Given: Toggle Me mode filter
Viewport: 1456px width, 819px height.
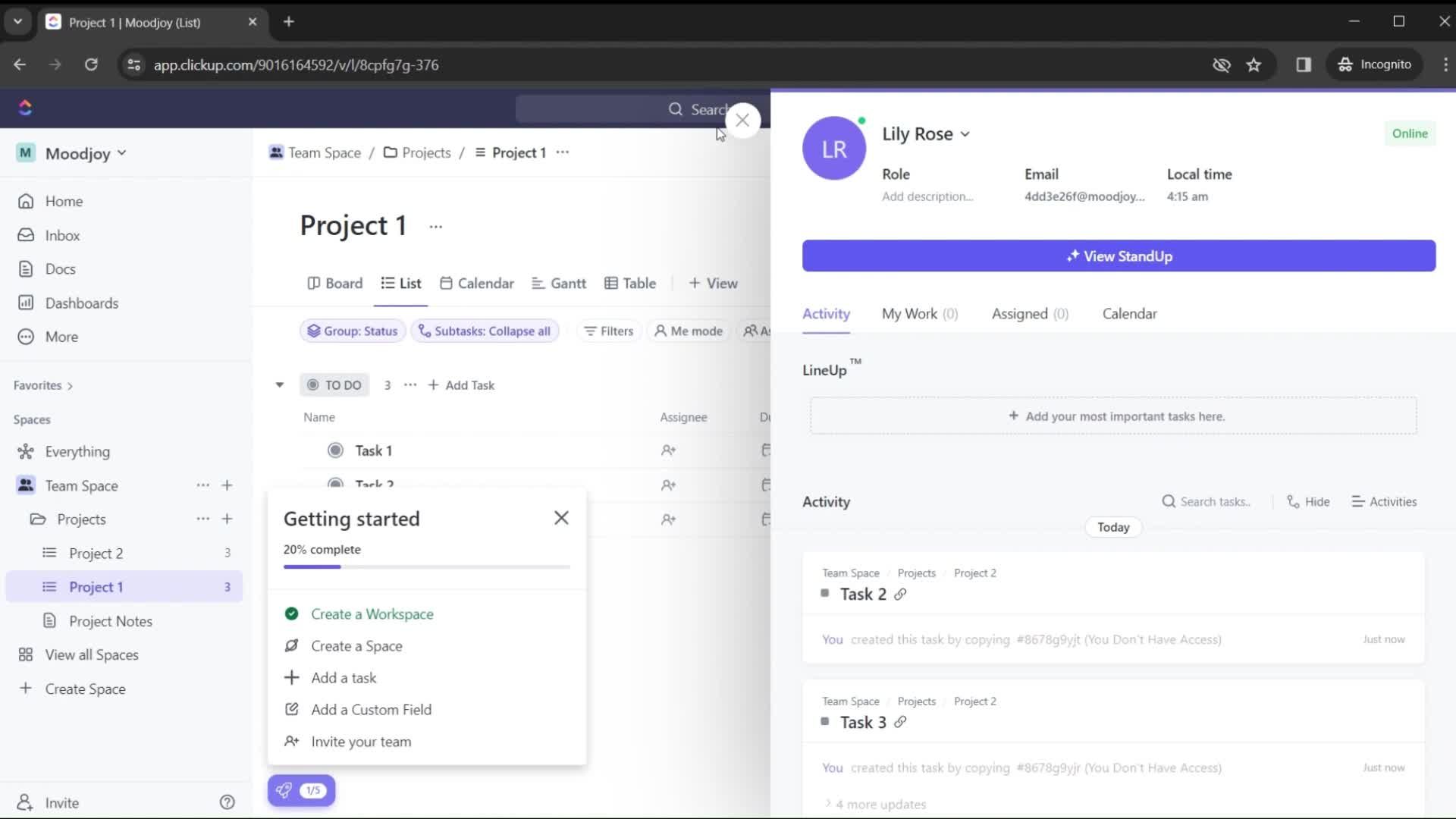Looking at the screenshot, I should (689, 331).
